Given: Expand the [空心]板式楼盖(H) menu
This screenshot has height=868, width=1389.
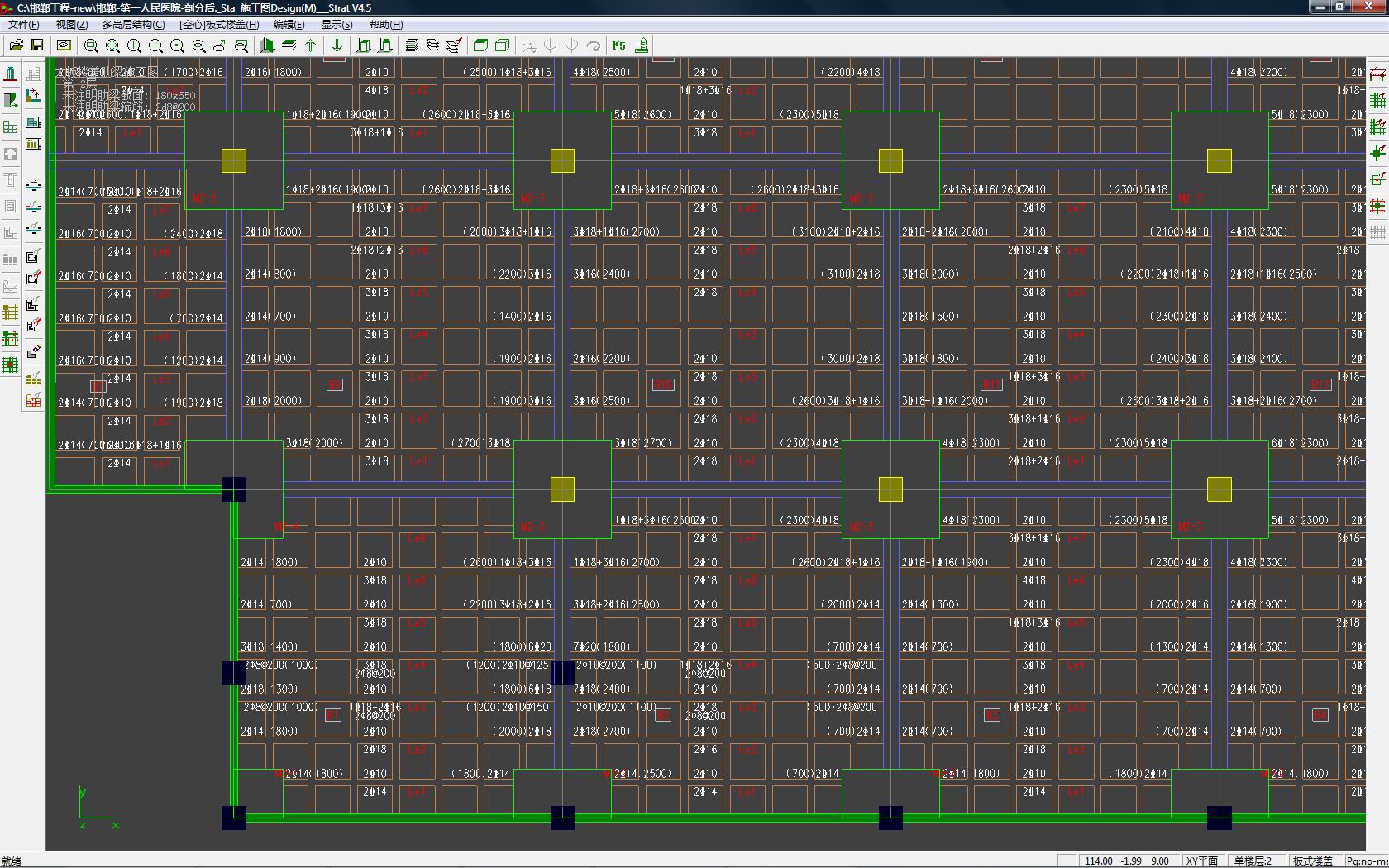Looking at the screenshot, I should pyautogui.click(x=219, y=25).
